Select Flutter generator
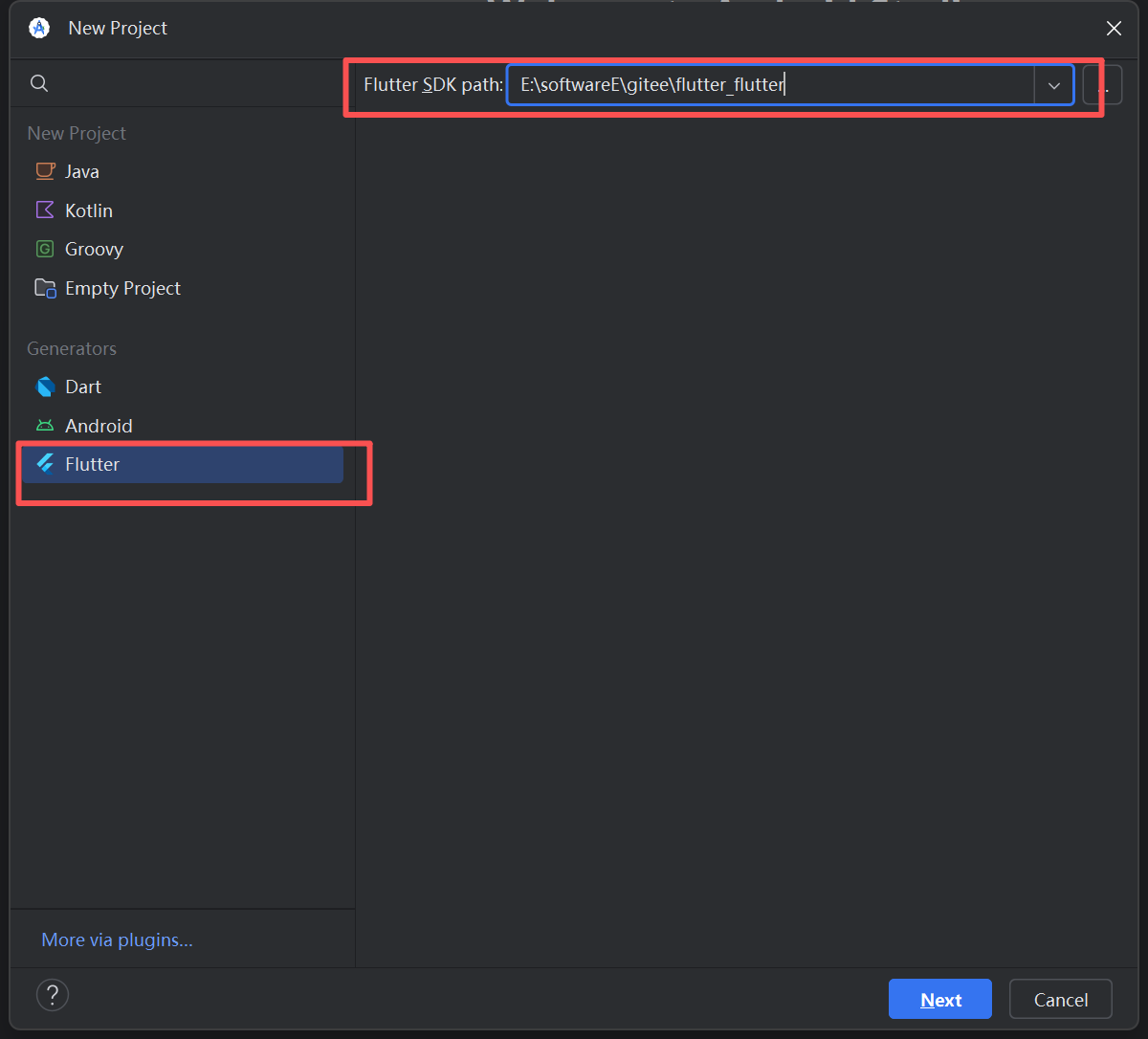1148x1039 pixels. 182,464
